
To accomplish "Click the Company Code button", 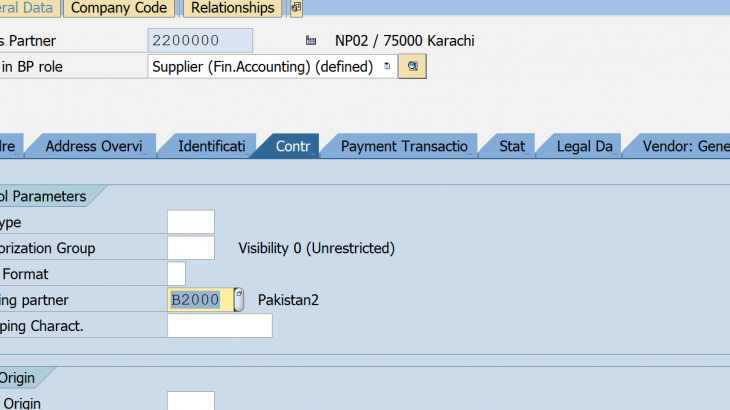I will [x=120, y=8].
